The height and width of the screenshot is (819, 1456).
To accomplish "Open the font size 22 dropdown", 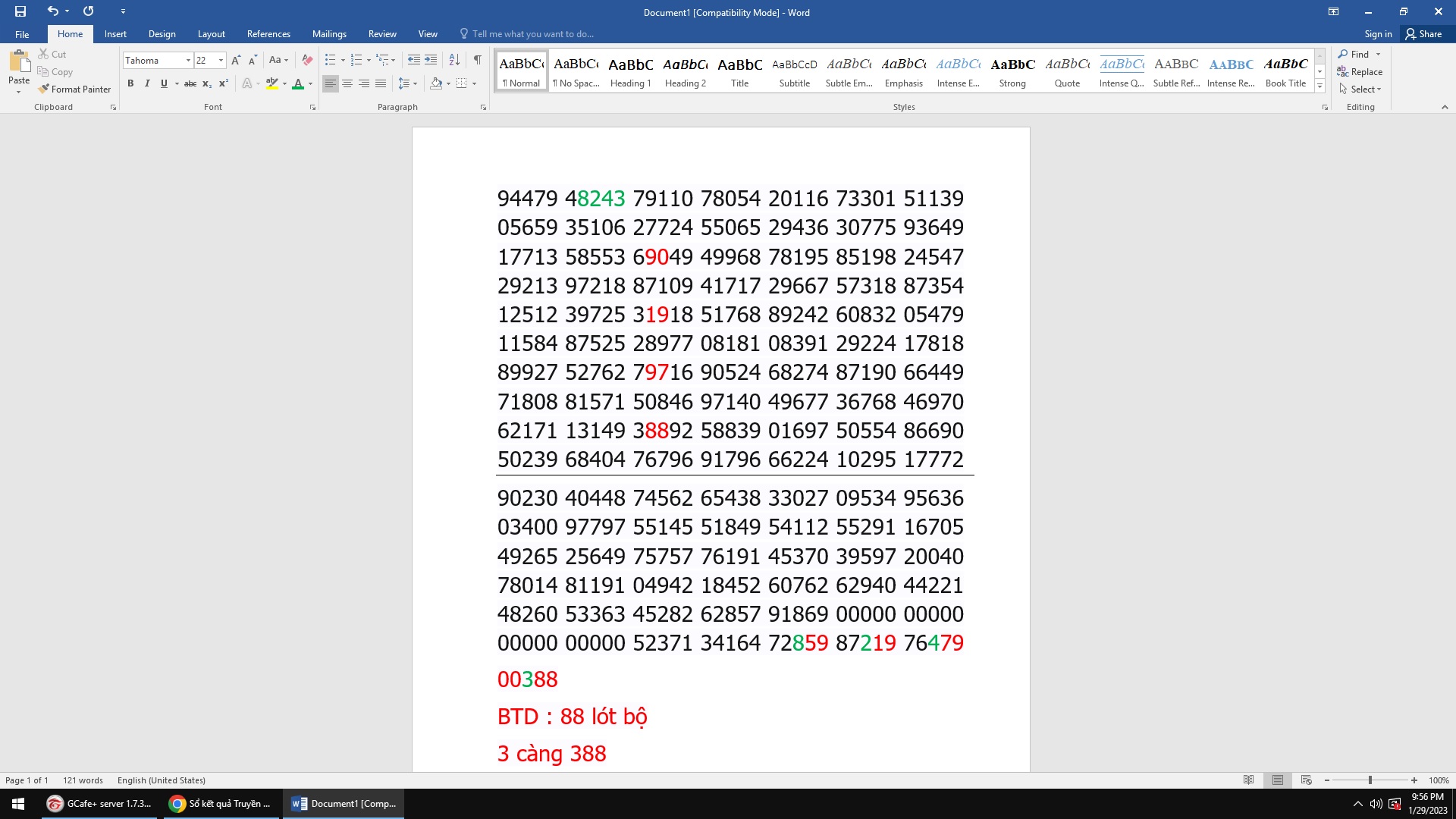I will click(x=221, y=60).
